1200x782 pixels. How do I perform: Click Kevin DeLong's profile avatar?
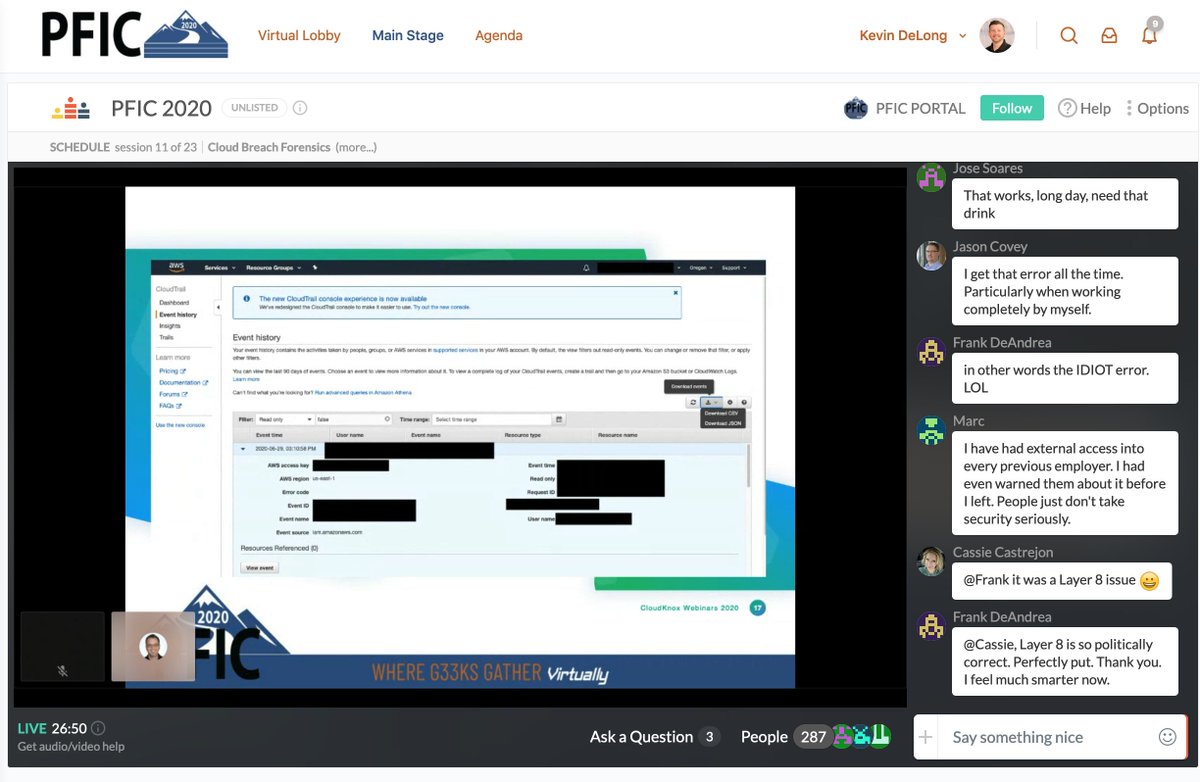click(997, 35)
